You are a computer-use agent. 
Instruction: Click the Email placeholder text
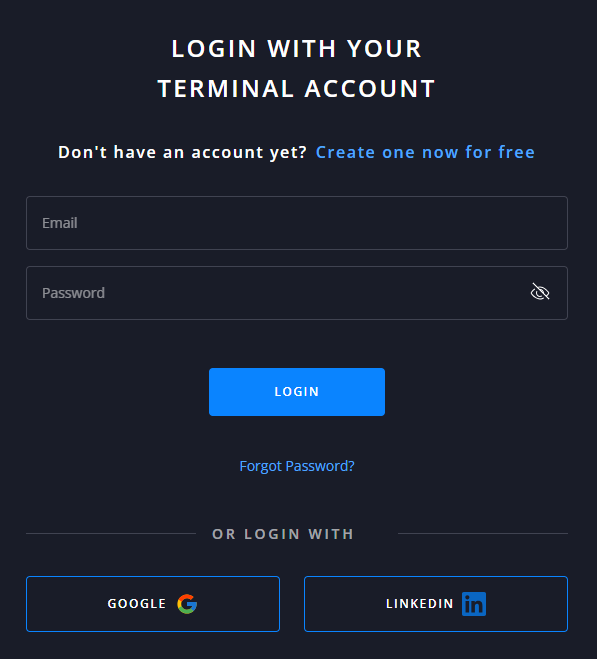coord(60,223)
